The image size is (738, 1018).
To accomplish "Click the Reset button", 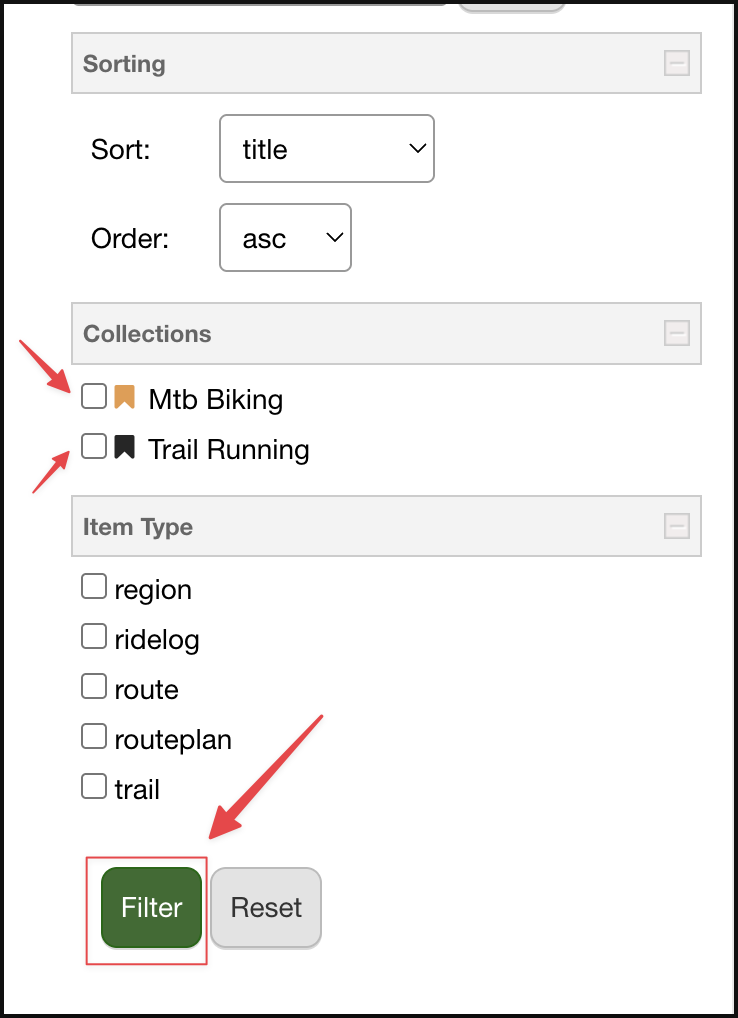I will click(266, 908).
